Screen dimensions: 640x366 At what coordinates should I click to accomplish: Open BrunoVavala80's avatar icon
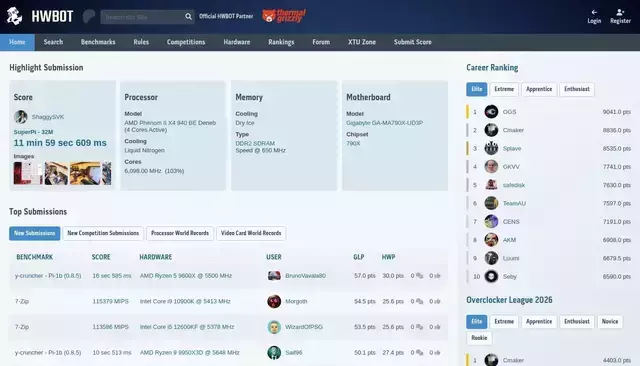274,276
